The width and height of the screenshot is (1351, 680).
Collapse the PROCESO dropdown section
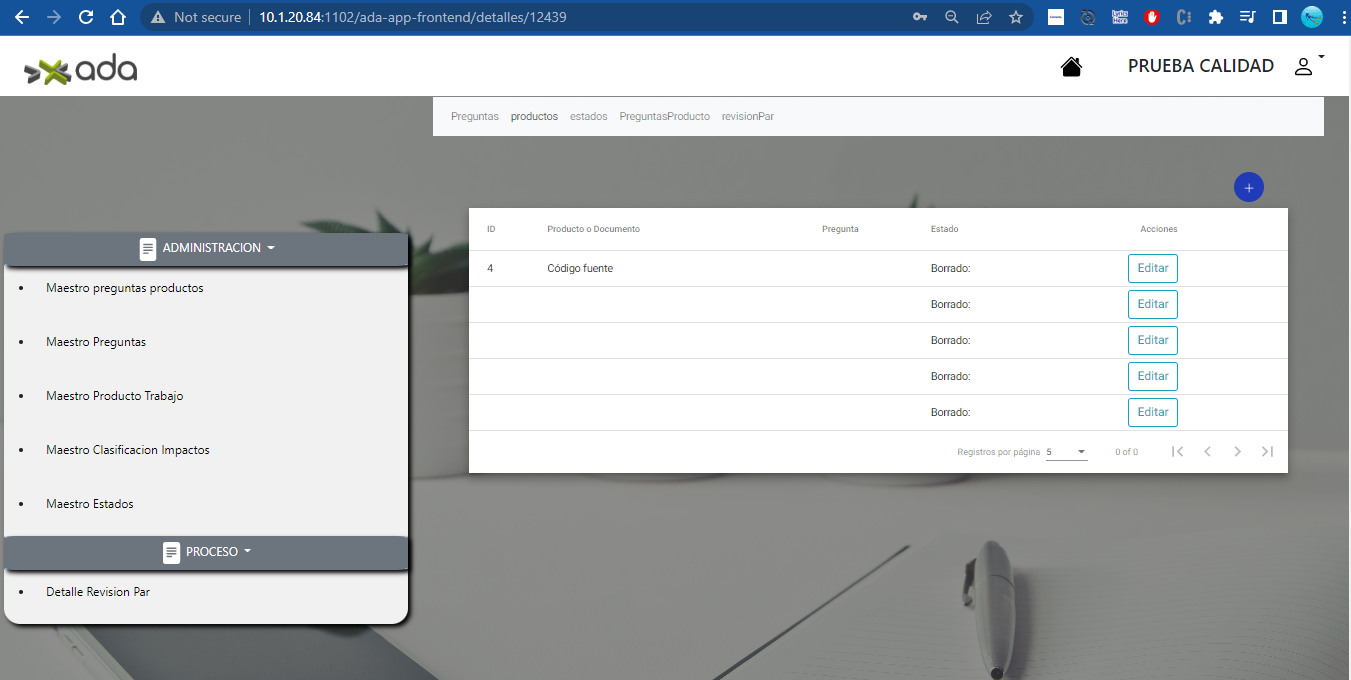click(207, 552)
